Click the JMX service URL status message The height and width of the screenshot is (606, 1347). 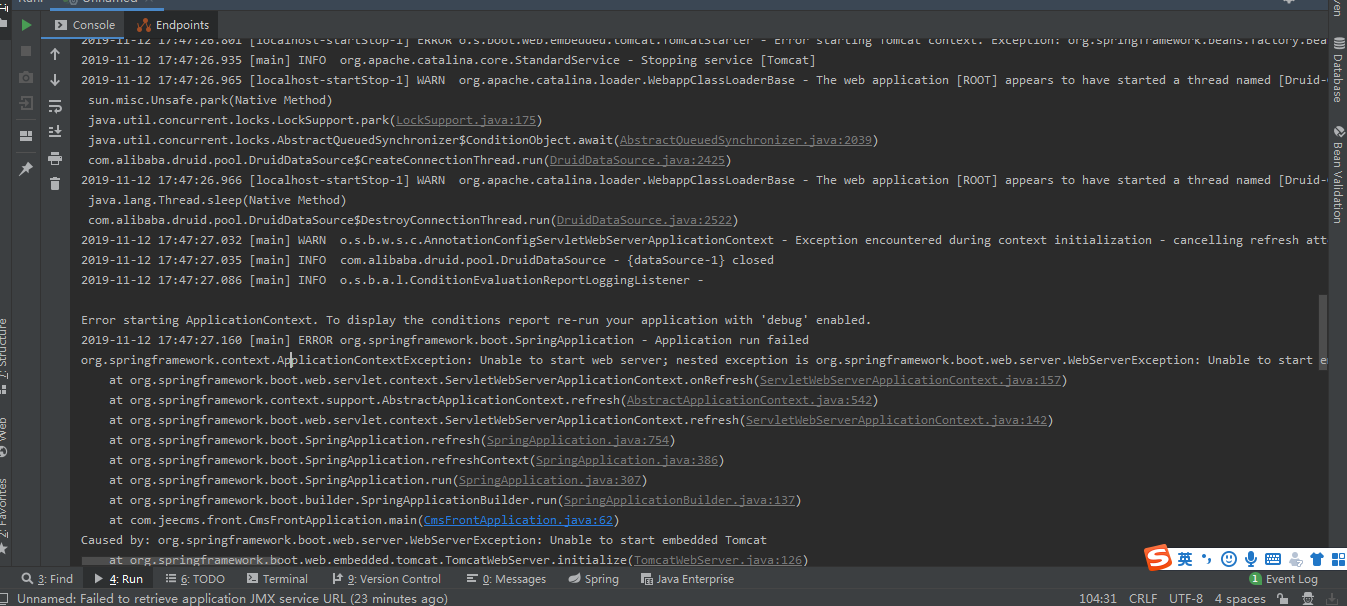pyautogui.click(x=232, y=598)
